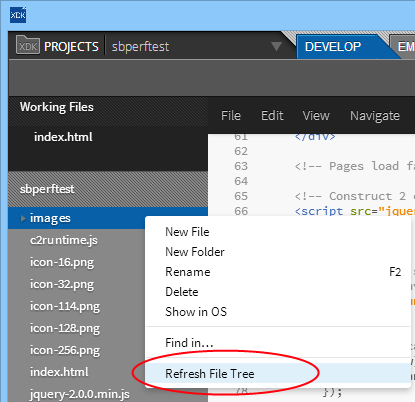This screenshot has width=415, height=402.
Task: Click the XDK app icon in title bar
Action: [18, 15]
